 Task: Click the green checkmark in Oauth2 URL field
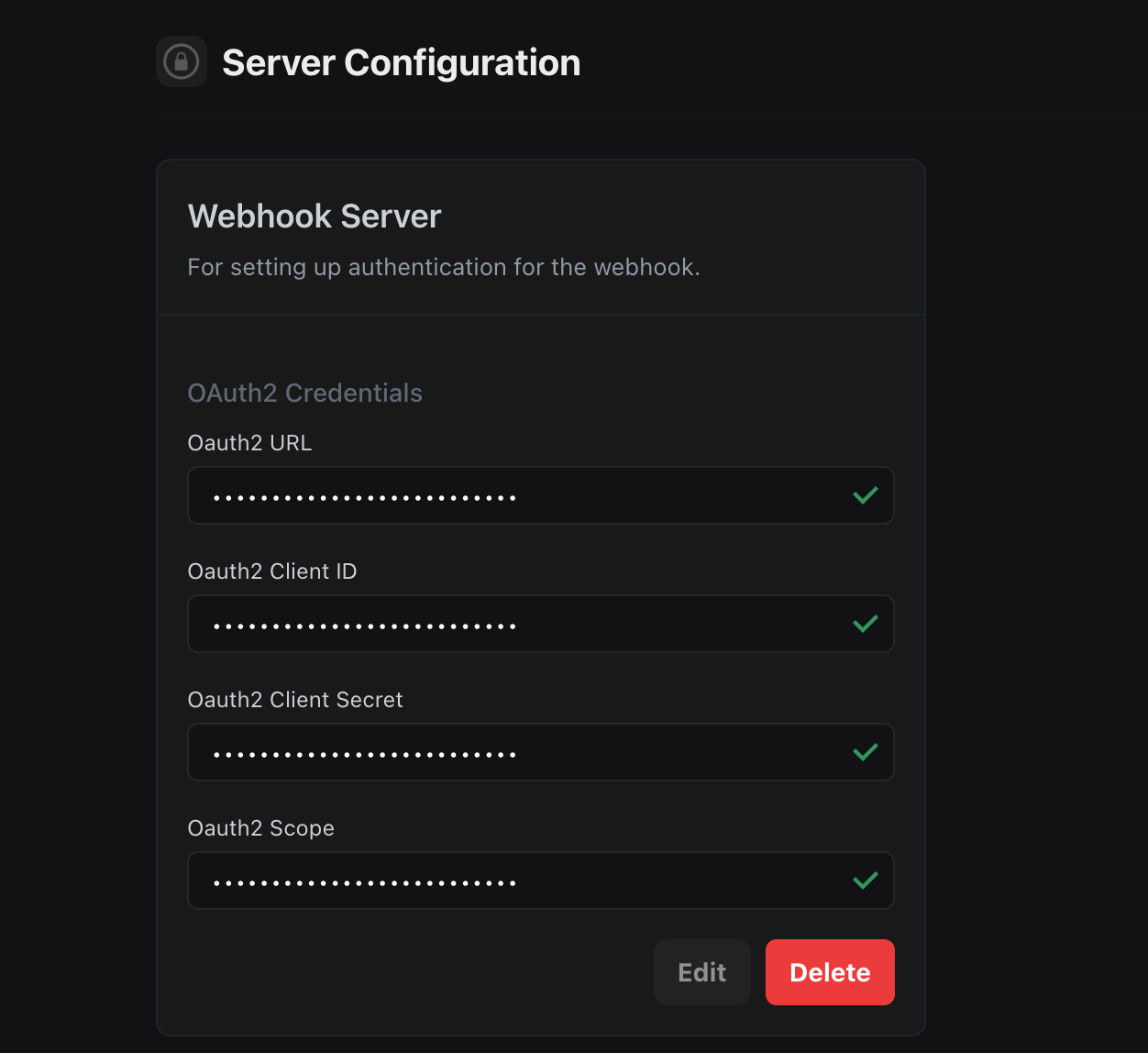[866, 495]
